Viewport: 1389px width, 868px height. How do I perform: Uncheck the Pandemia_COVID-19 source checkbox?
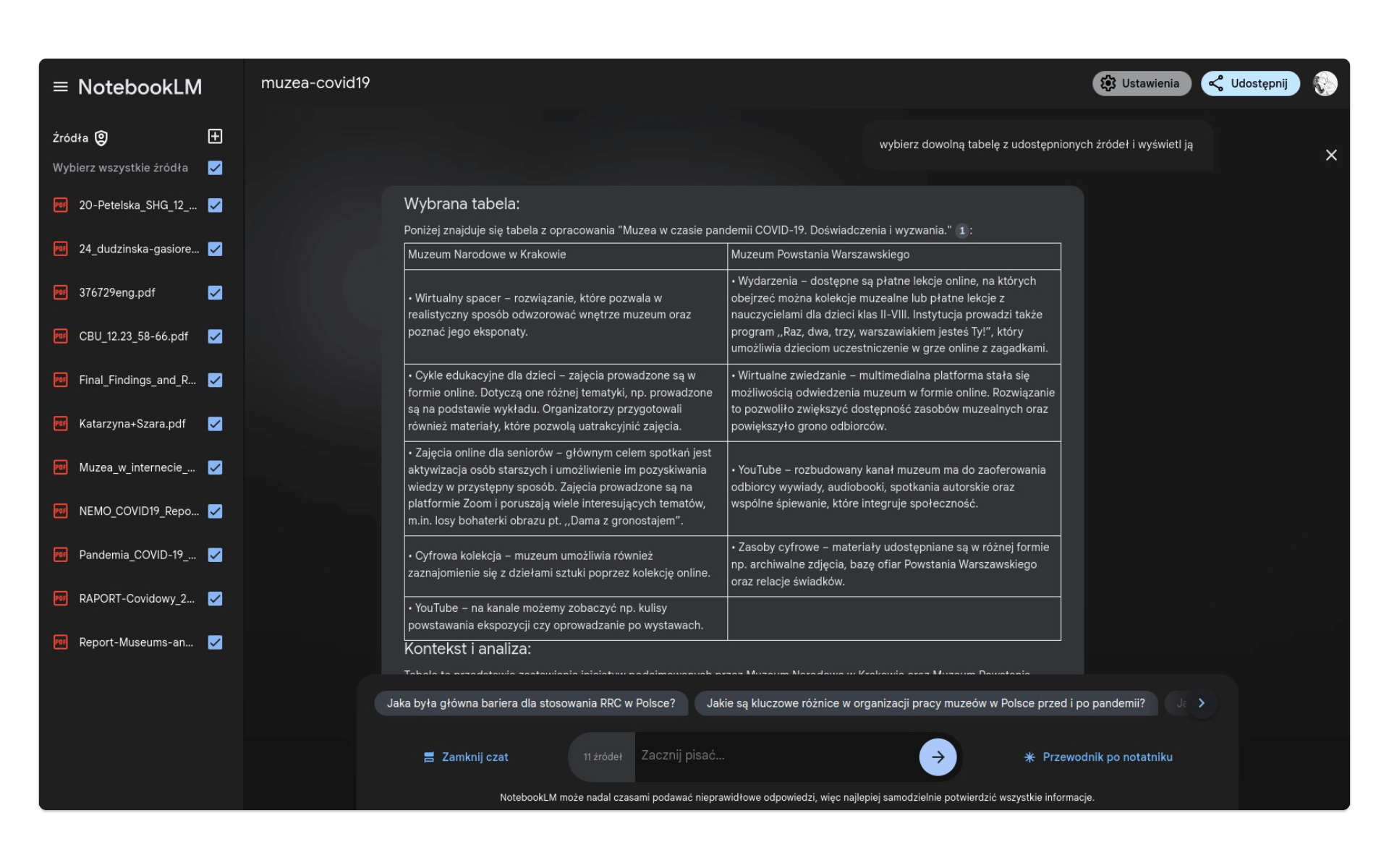[x=215, y=555]
